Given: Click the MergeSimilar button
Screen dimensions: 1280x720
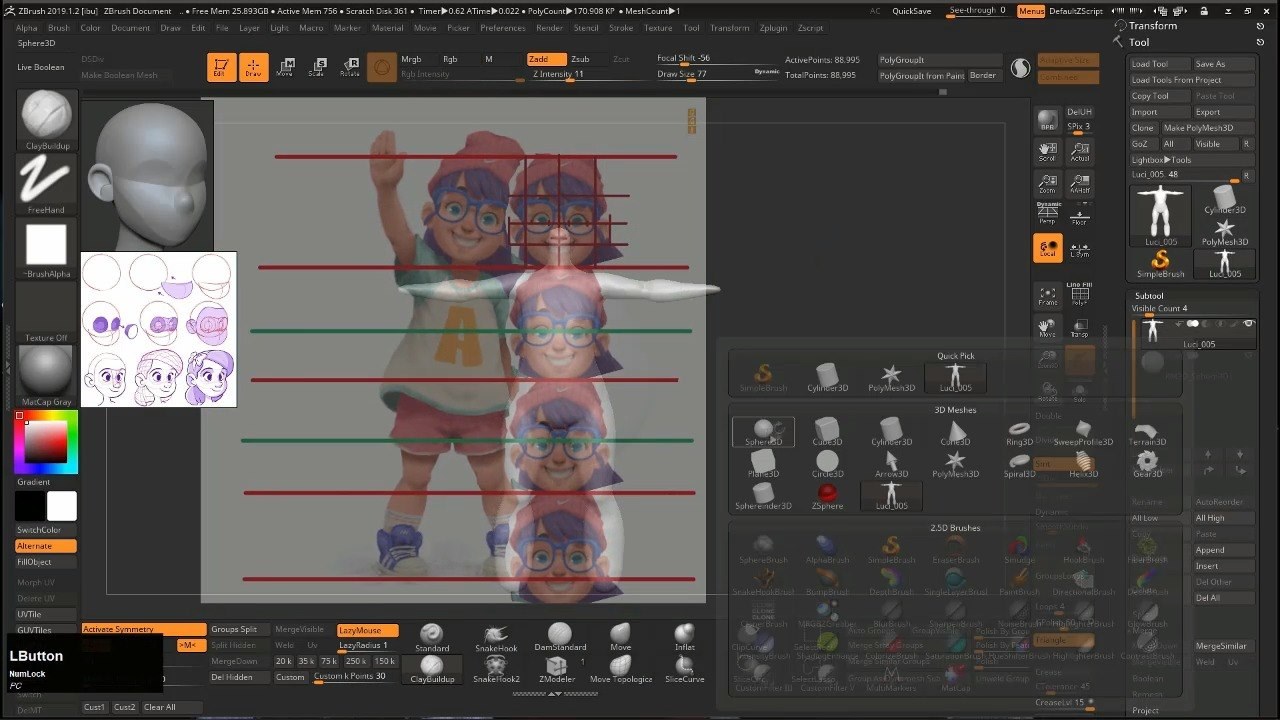Looking at the screenshot, I should [x=1223, y=646].
